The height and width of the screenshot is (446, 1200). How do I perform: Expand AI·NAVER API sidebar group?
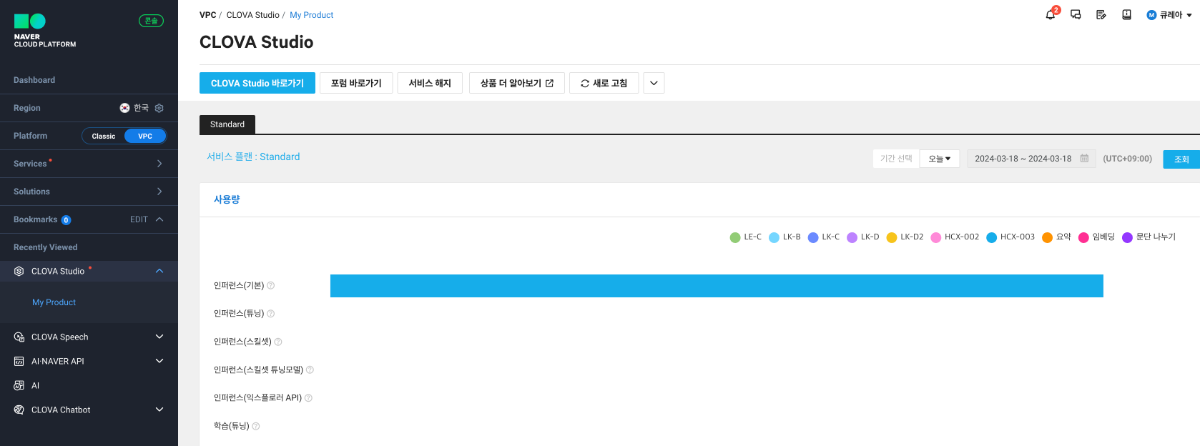tap(159, 361)
